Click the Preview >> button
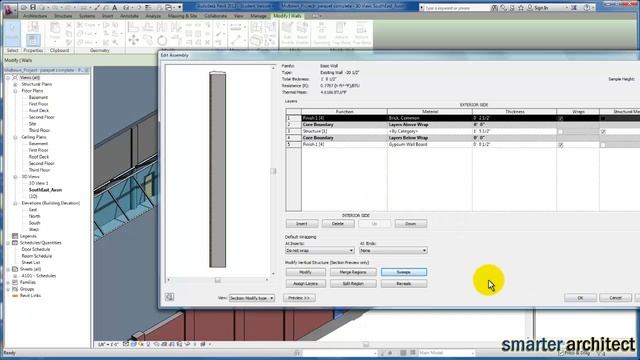Image resolution: width=640 pixels, height=360 pixels. [299, 298]
